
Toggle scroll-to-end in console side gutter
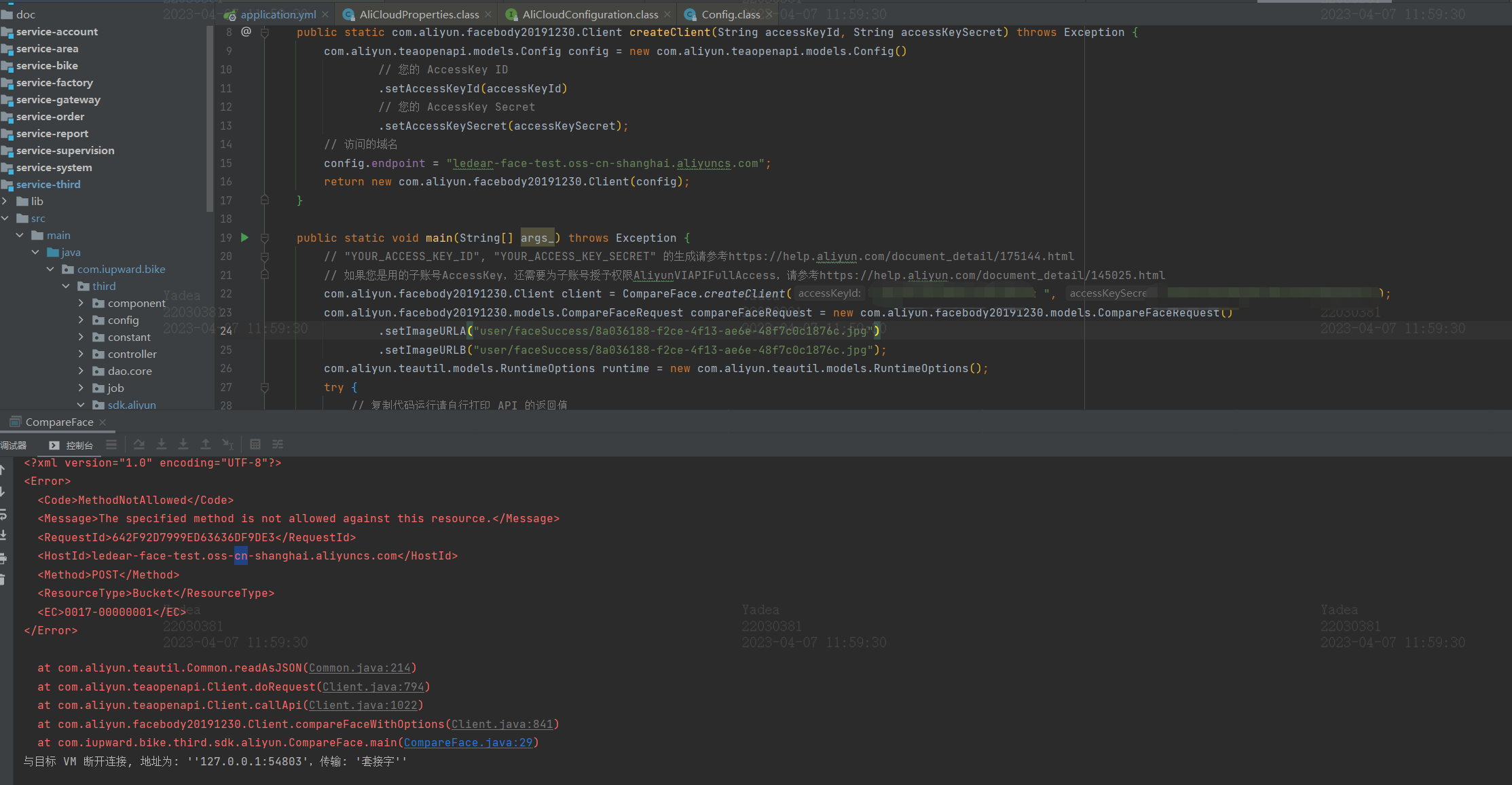(x=3, y=536)
